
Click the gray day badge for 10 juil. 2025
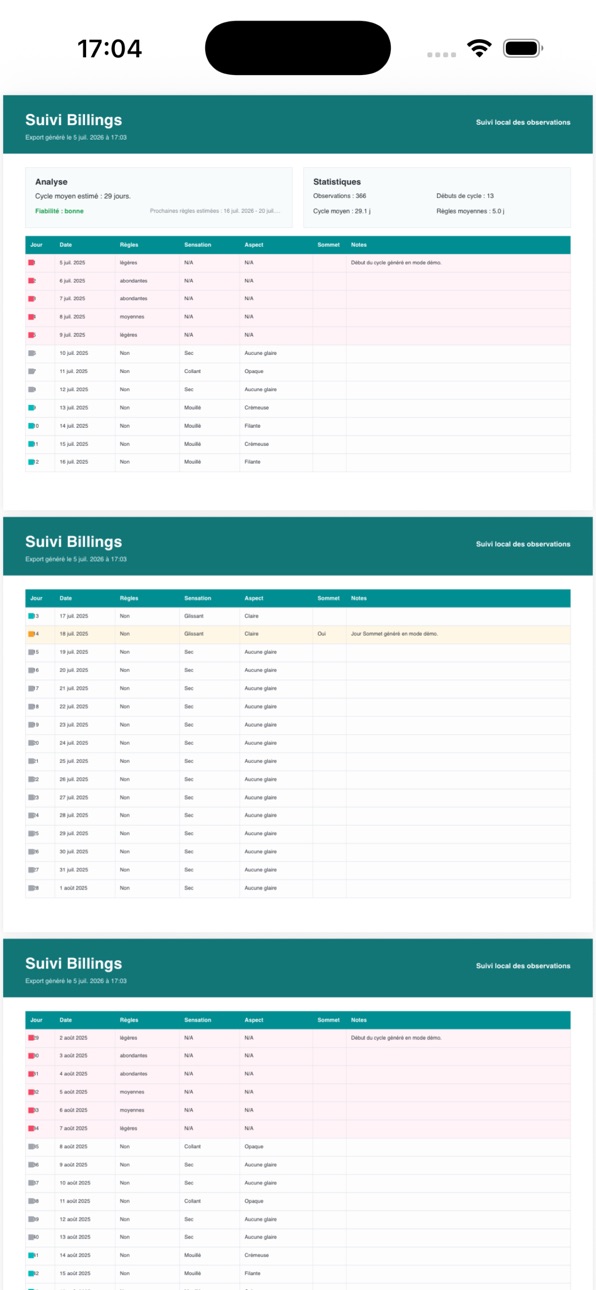click(32, 353)
